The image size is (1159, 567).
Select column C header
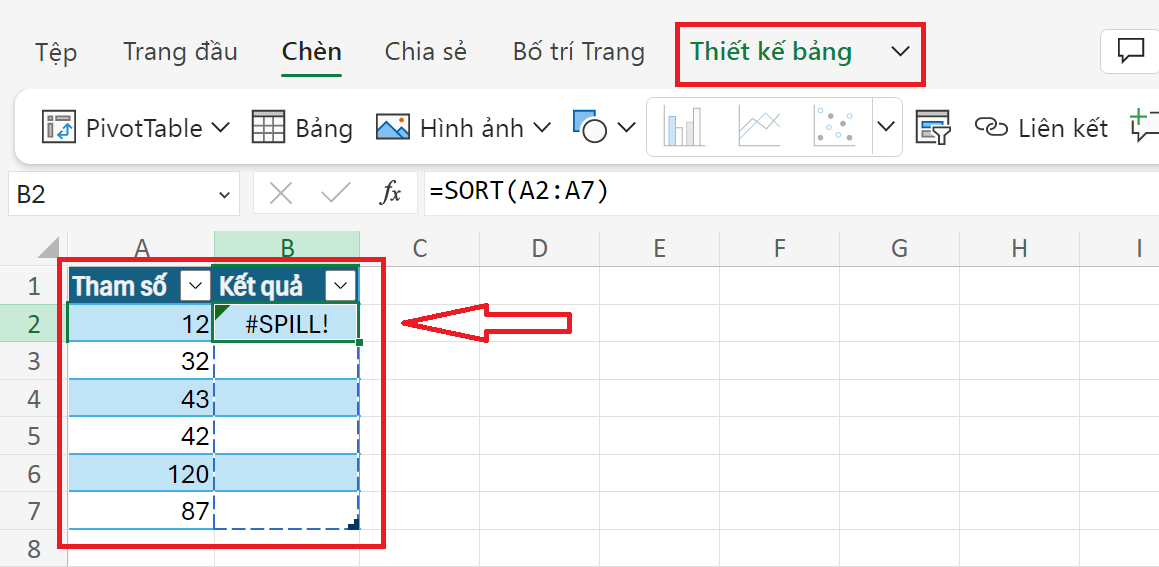[x=420, y=248]
